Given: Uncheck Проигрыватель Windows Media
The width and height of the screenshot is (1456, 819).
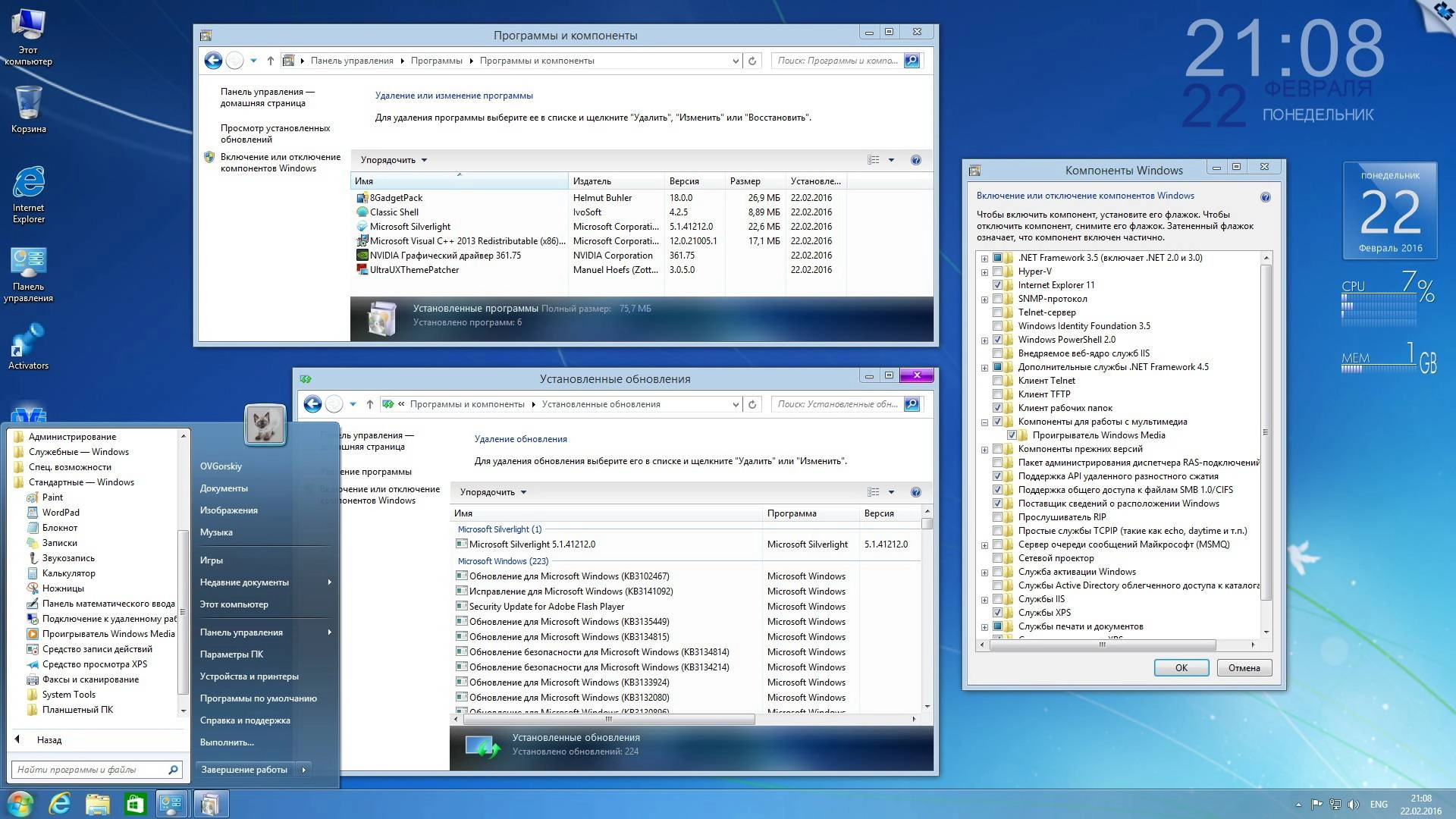Looking at the screenshot, I should pyautogui.click(x=1013, y=435).
